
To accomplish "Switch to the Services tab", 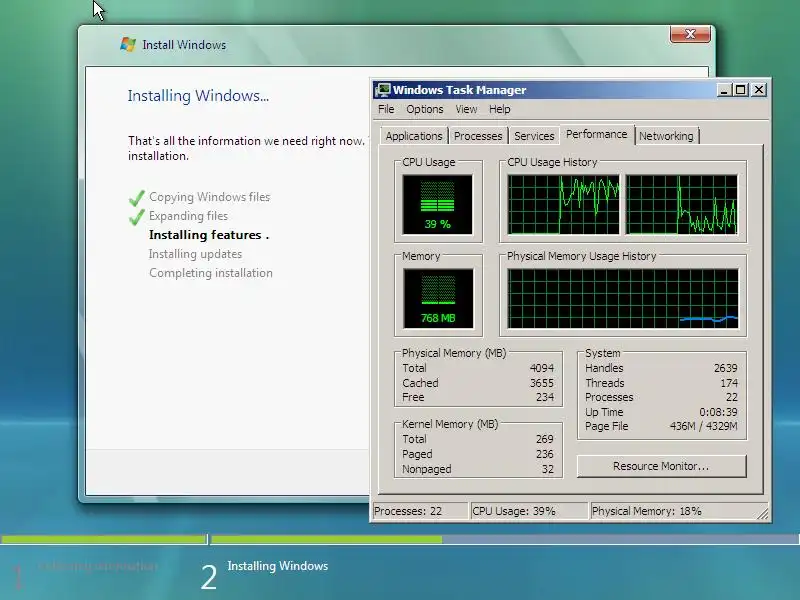I will (x=534, y=136).
